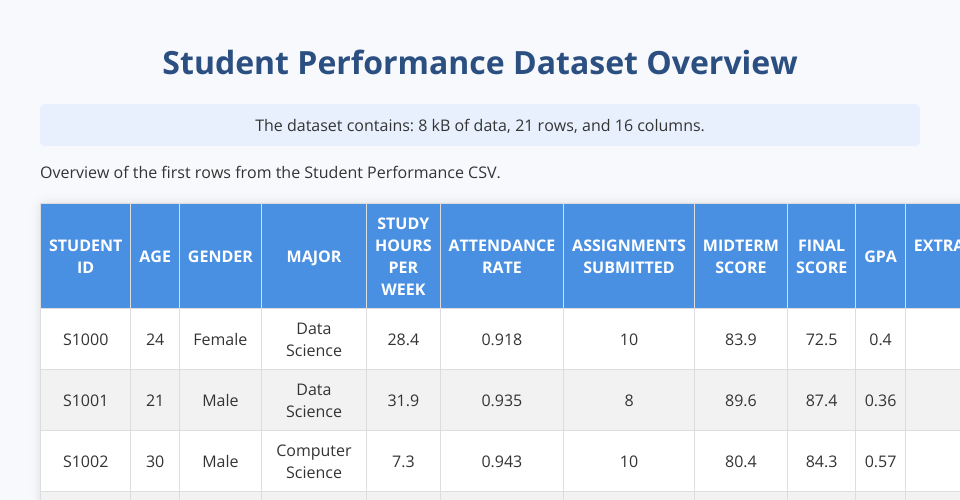Image resolution: width=960 pixels, height=500 pixels.
Task: Click the Assignments Submitted column header
Action: point(628,256)
